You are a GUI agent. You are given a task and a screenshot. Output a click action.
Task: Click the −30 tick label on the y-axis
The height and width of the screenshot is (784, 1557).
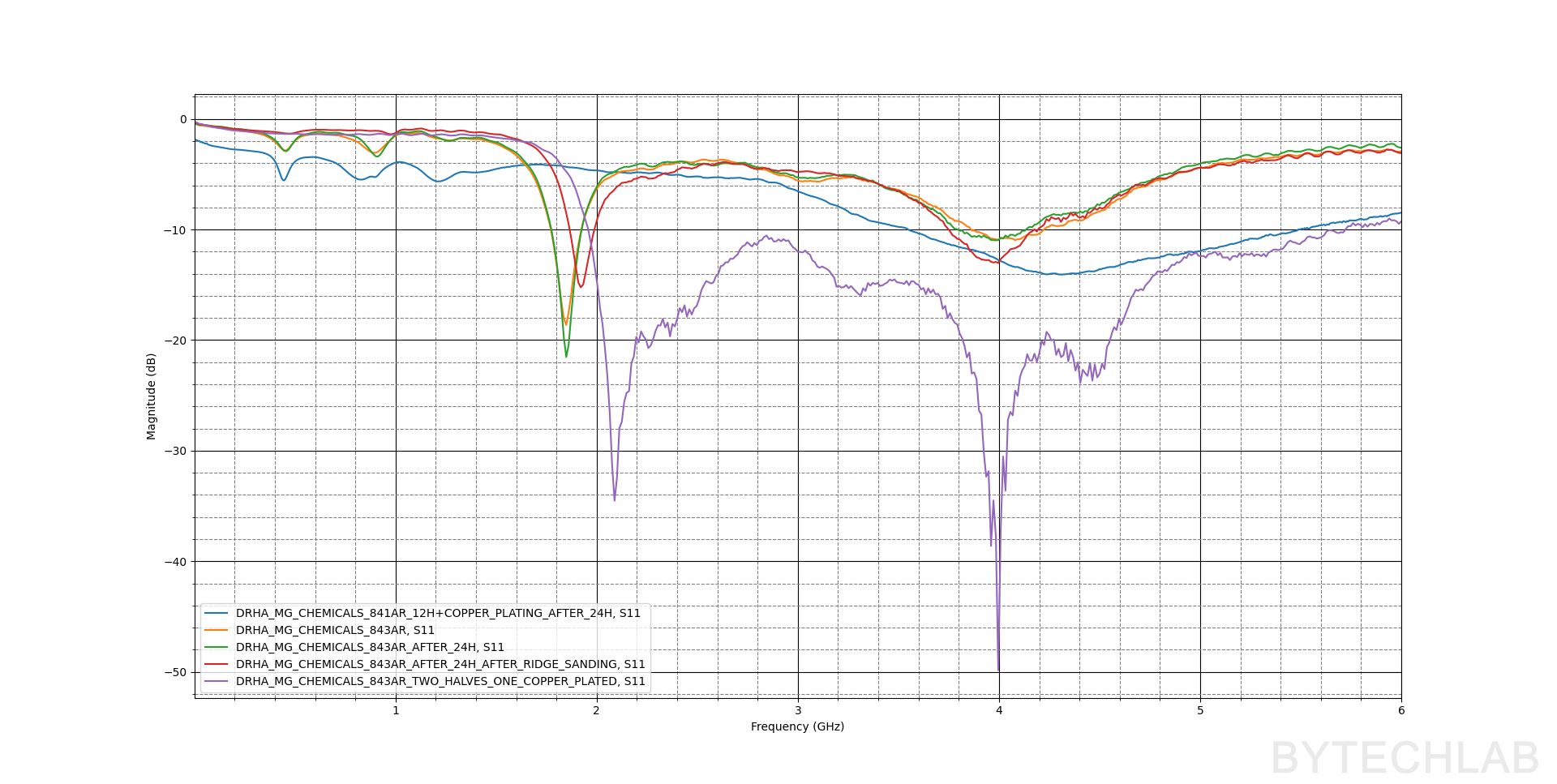click(175, 451)
